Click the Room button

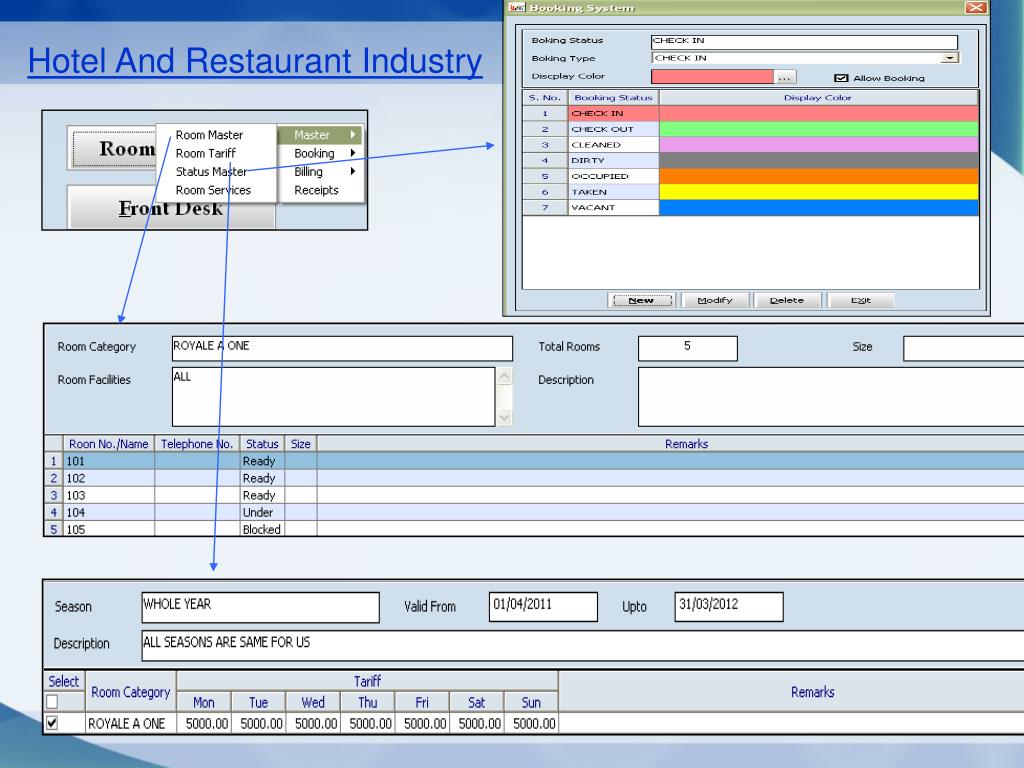(x=114, y=148)
